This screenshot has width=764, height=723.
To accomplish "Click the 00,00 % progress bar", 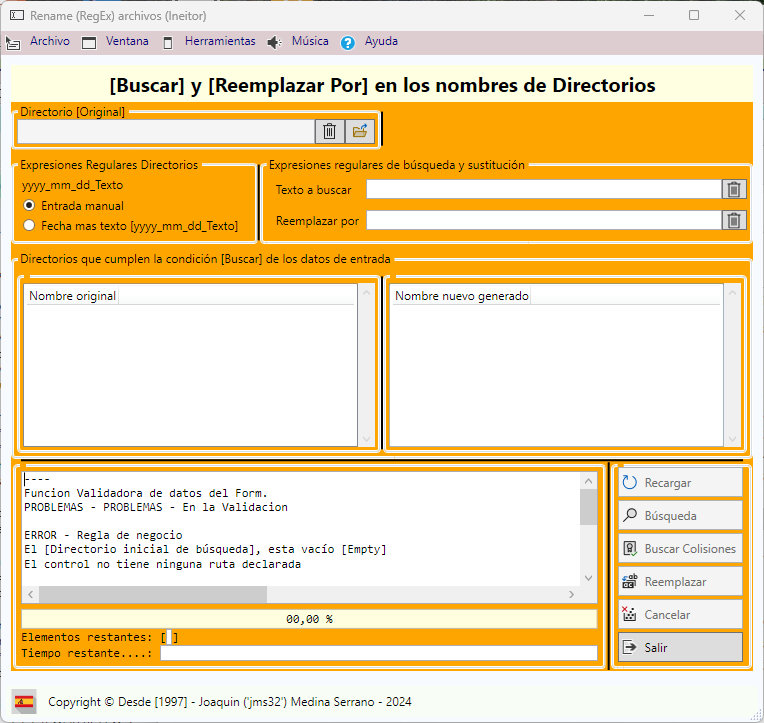I will pyautogui.click(x=309, y=619).
